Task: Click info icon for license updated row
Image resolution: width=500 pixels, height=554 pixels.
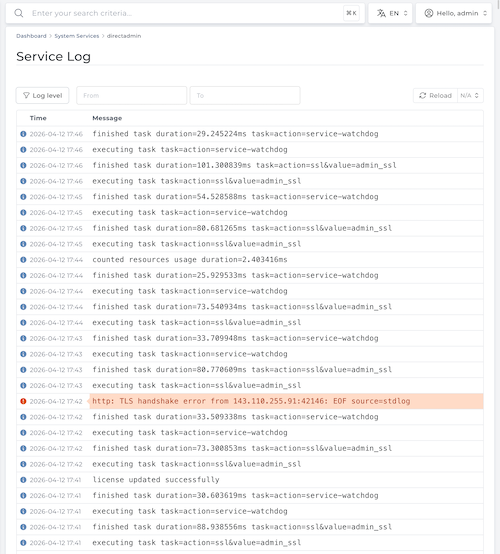Action: click(23, 480)
